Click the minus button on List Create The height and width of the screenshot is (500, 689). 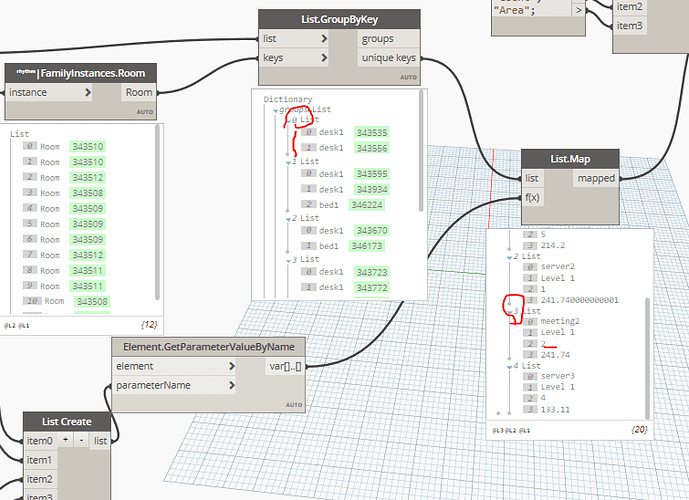(81, 440)
